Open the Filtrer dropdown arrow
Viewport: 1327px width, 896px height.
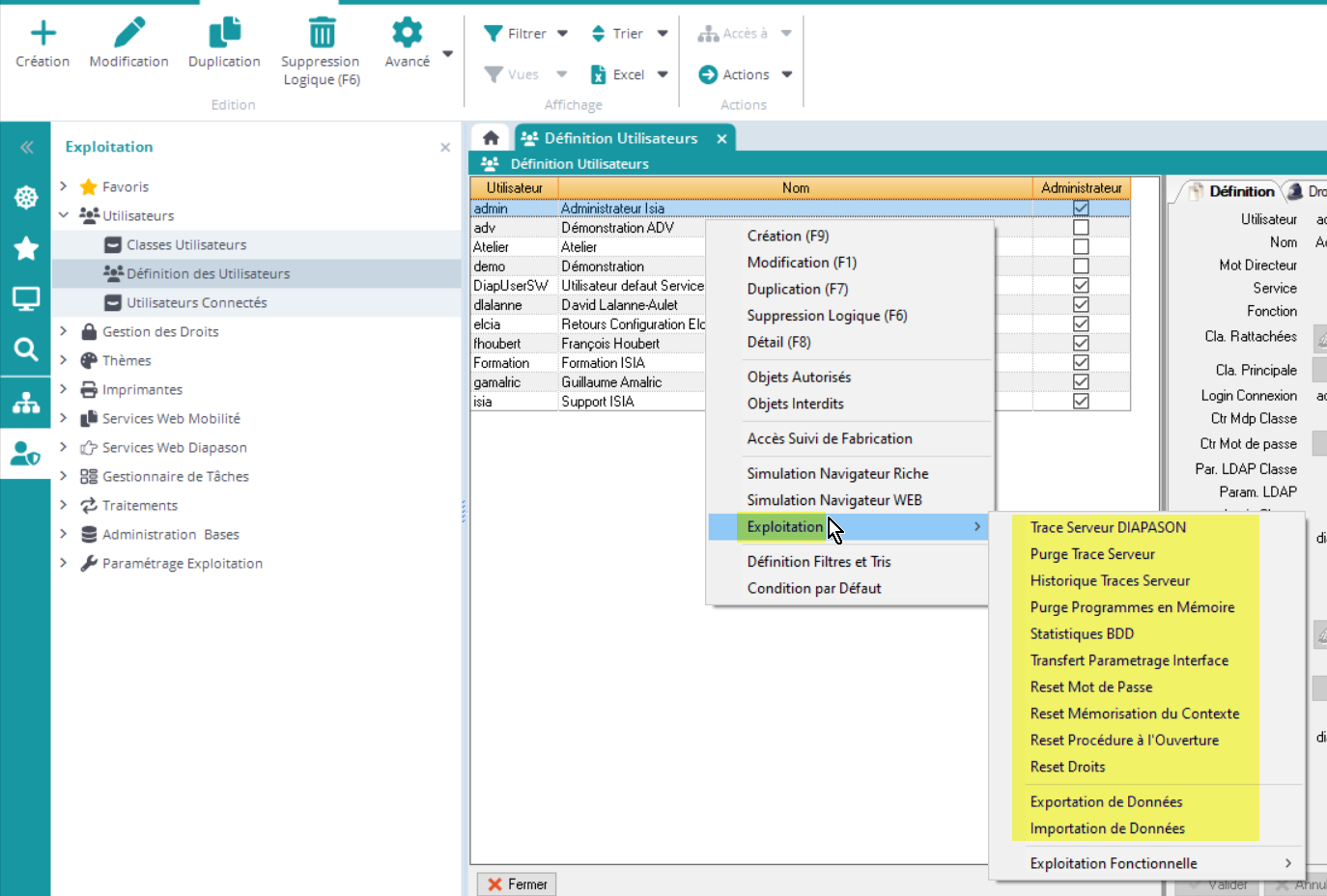(562, 34)
